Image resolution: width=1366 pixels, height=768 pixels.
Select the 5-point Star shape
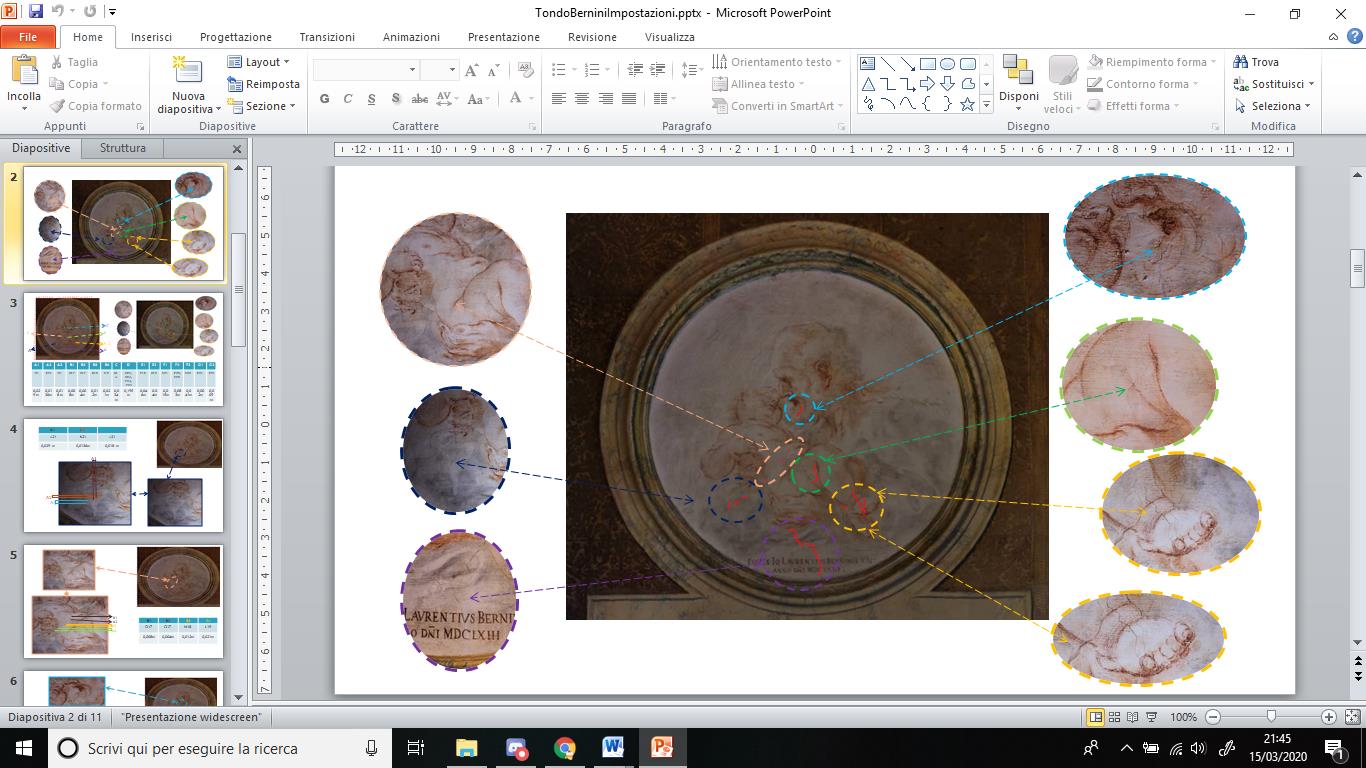point(967,104)
